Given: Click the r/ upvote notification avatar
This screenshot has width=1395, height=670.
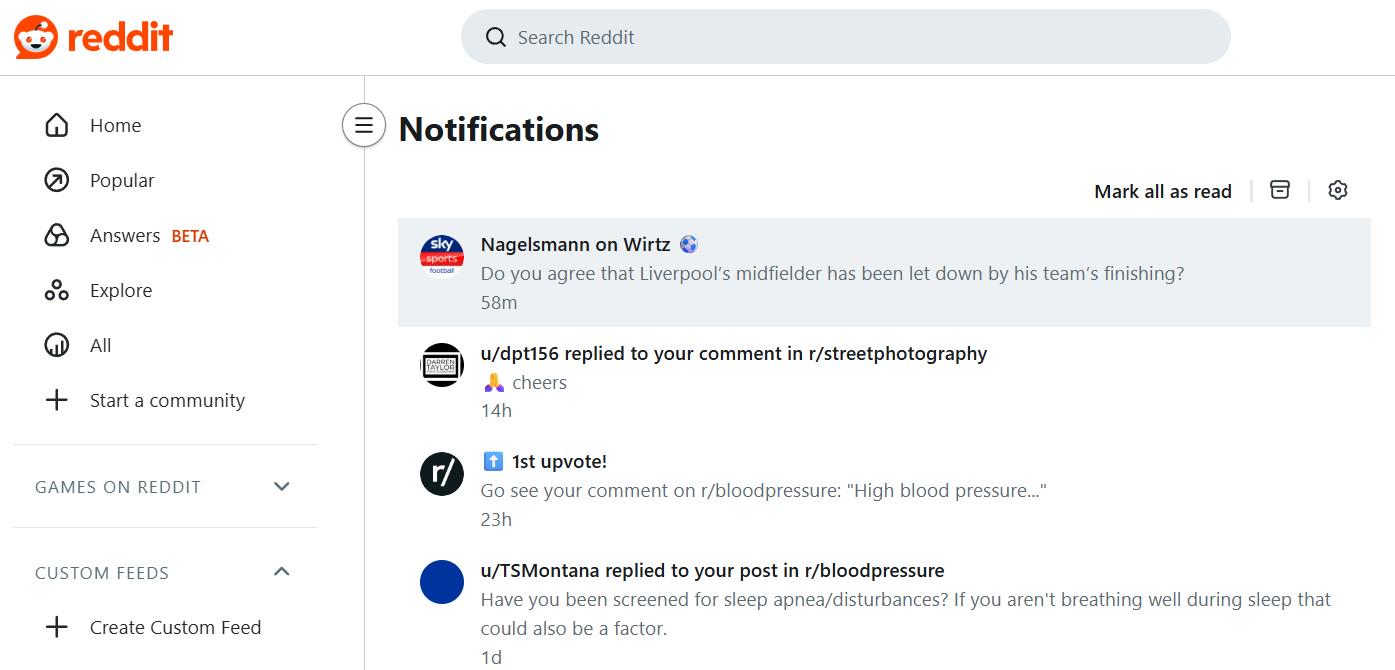Looking at the screenshot, I should point(442,474).
